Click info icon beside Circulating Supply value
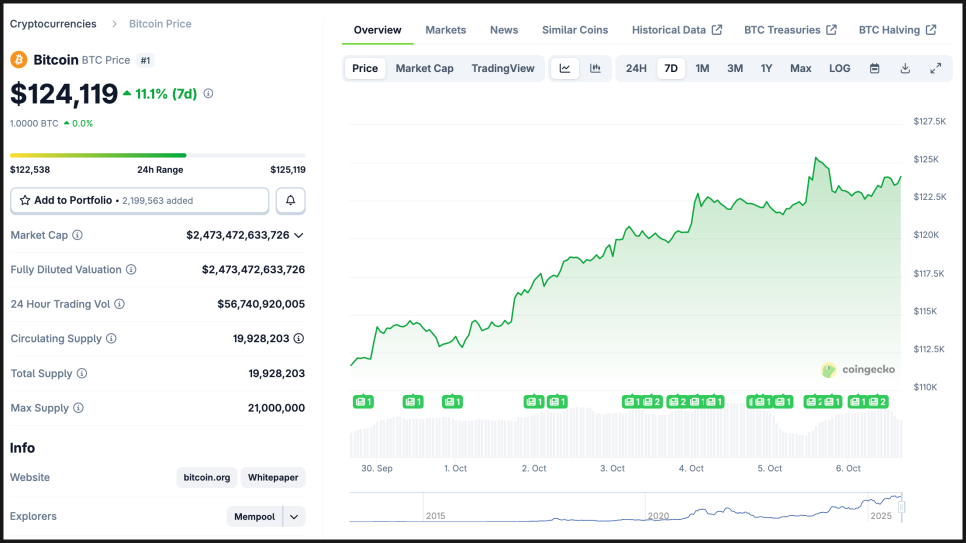 [298, 339]
